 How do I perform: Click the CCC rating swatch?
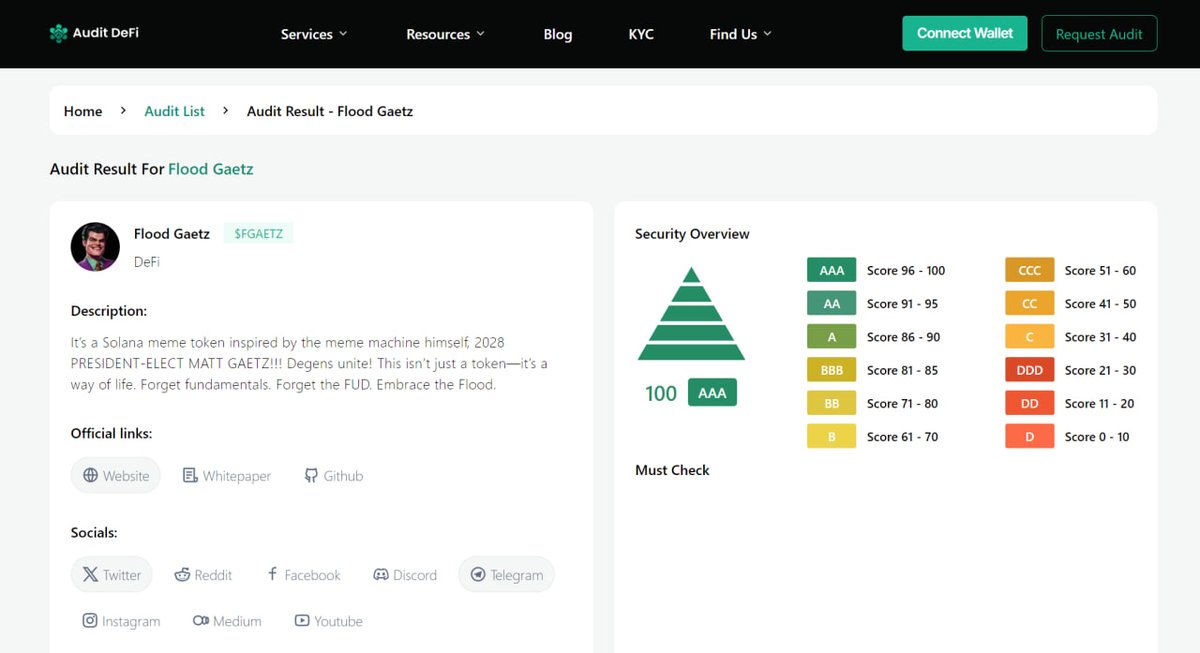pos(1030,270)
